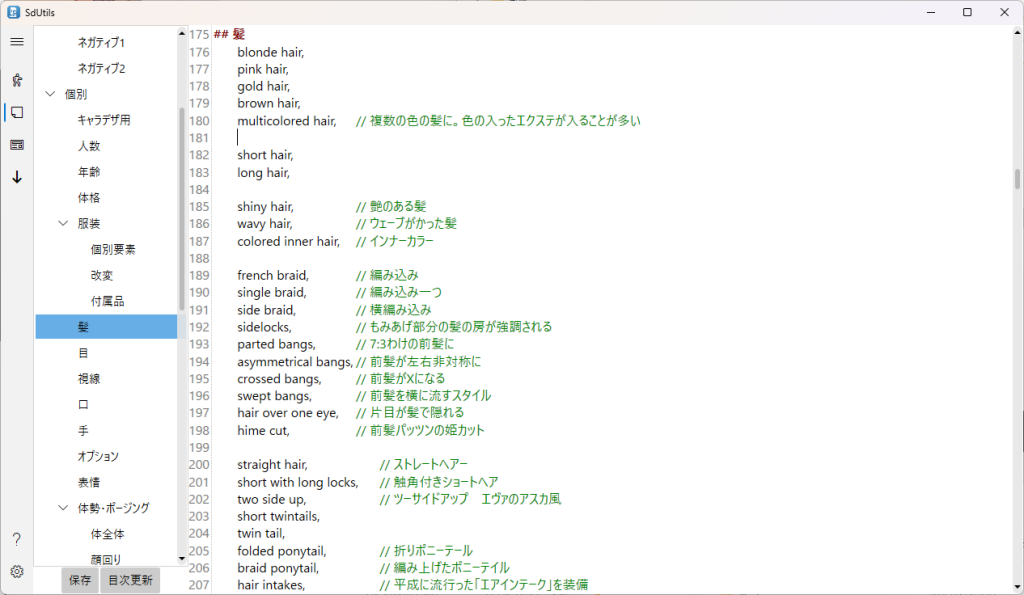This screenshot has width=1024, height=595.
Task: Select オプション tree item
Action: (98, 456)
